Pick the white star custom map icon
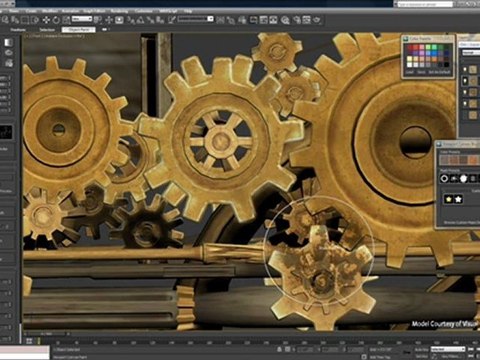Viewport: 480px width, 360px height. coord(458,199)
